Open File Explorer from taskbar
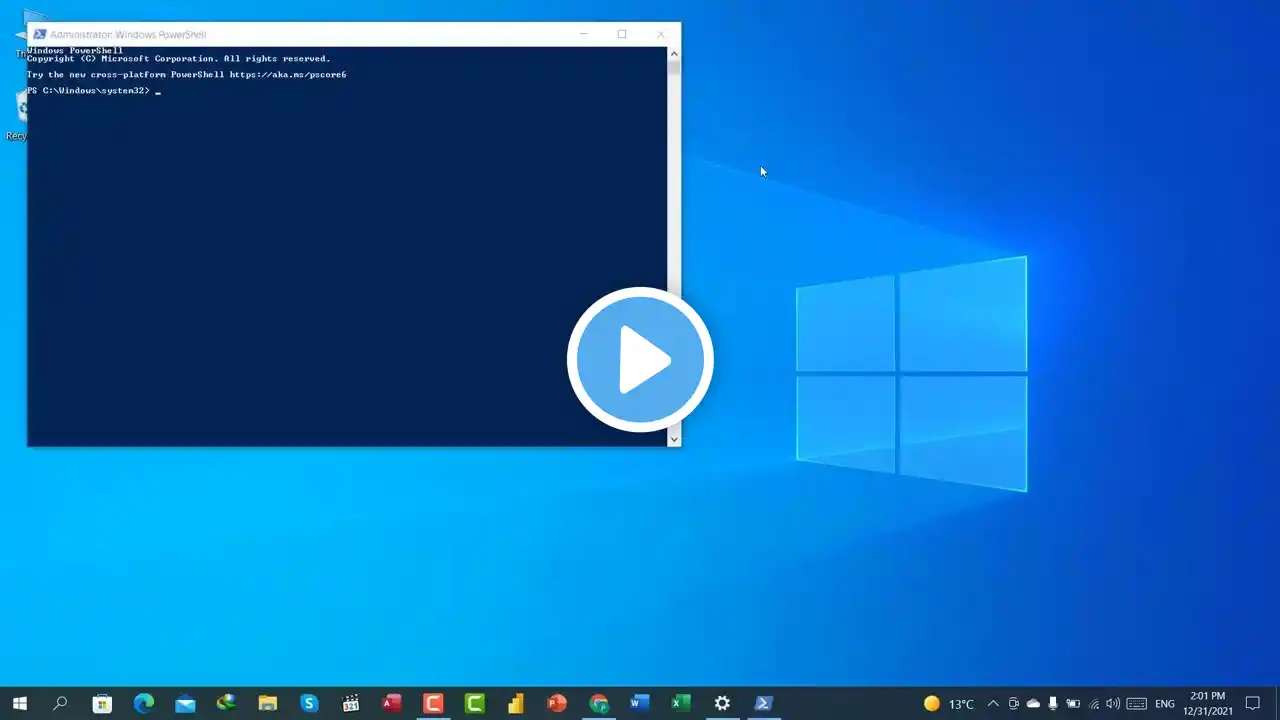1280x720 pixels. click(x=267, y=703)
